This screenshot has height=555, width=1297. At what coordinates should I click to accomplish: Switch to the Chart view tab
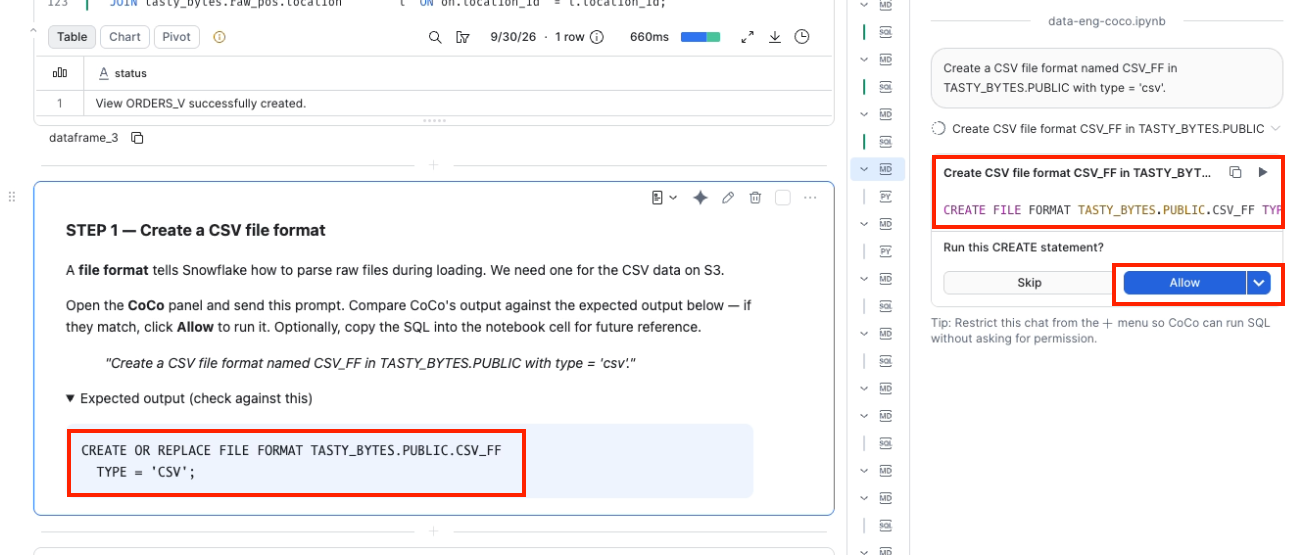pos(125,37)
